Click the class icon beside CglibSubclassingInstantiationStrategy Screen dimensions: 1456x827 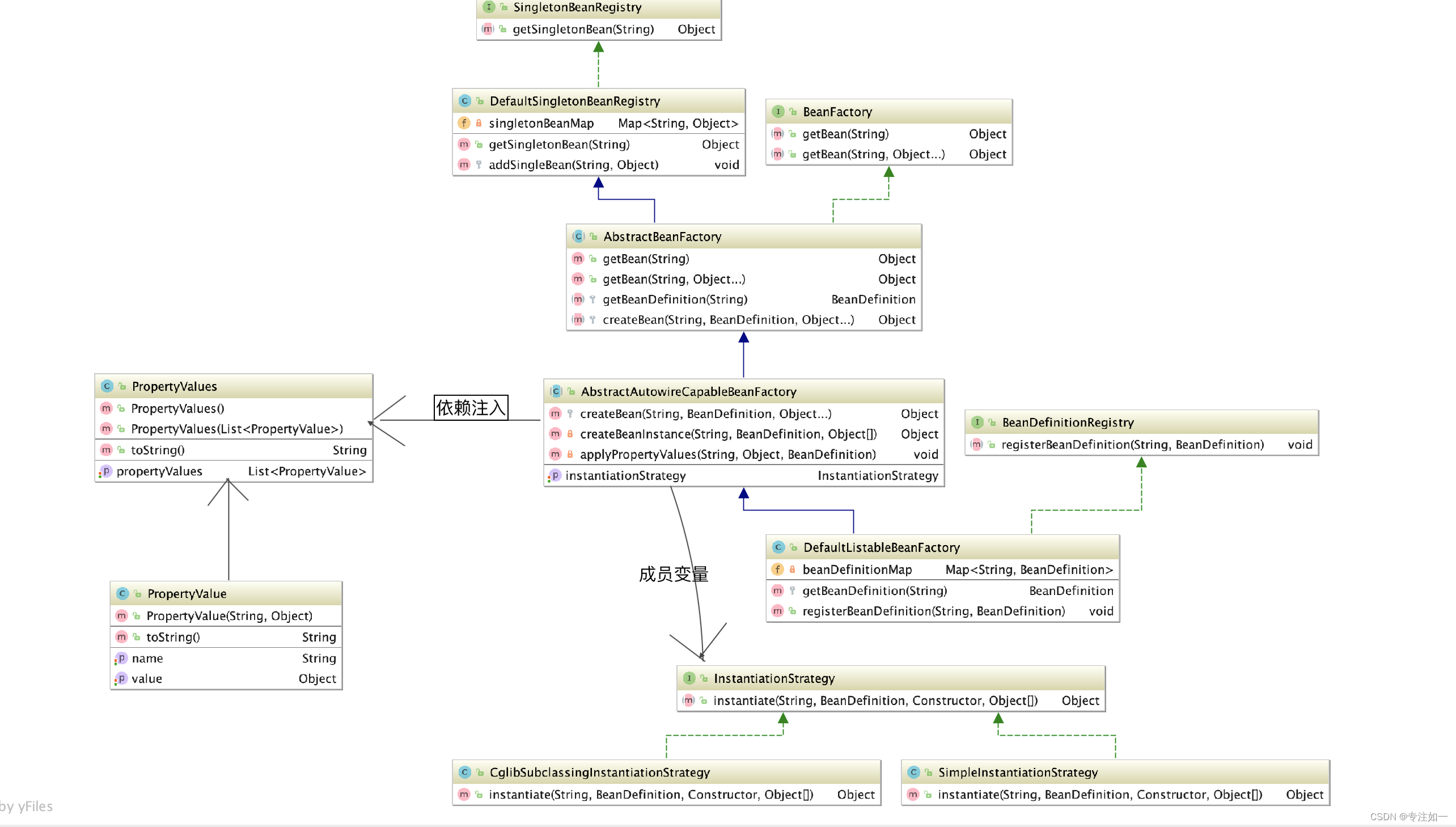pyautogui.click(x=464, y=773)
